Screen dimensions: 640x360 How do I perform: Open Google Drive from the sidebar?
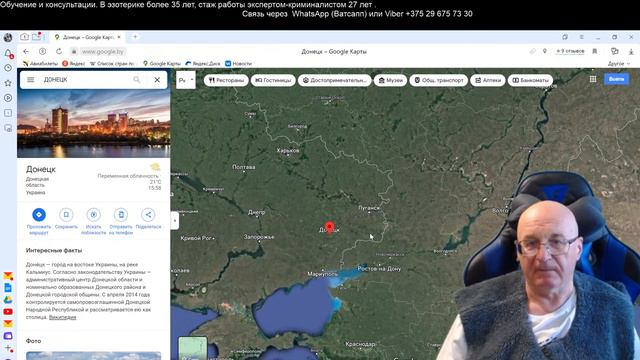coord(8,300)
